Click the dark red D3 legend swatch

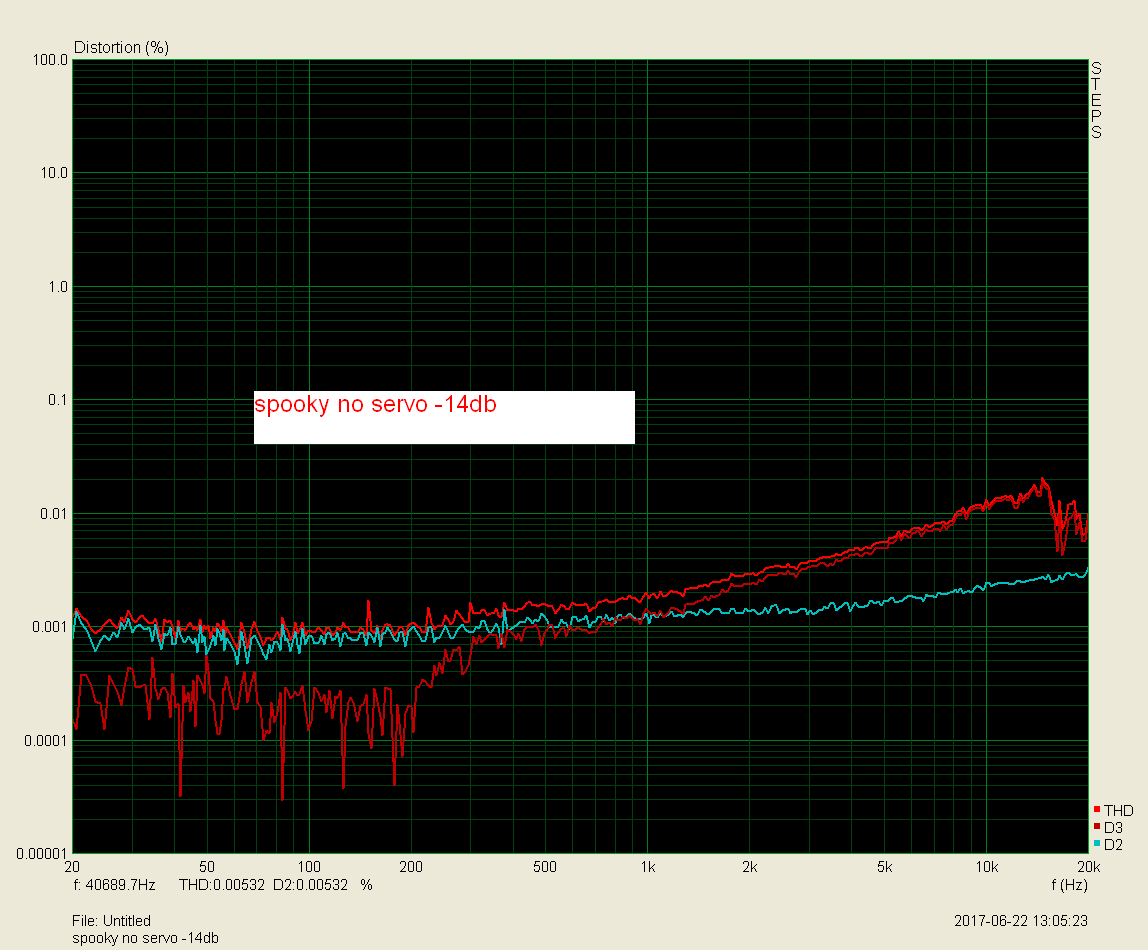click(x=1097, y=826)
